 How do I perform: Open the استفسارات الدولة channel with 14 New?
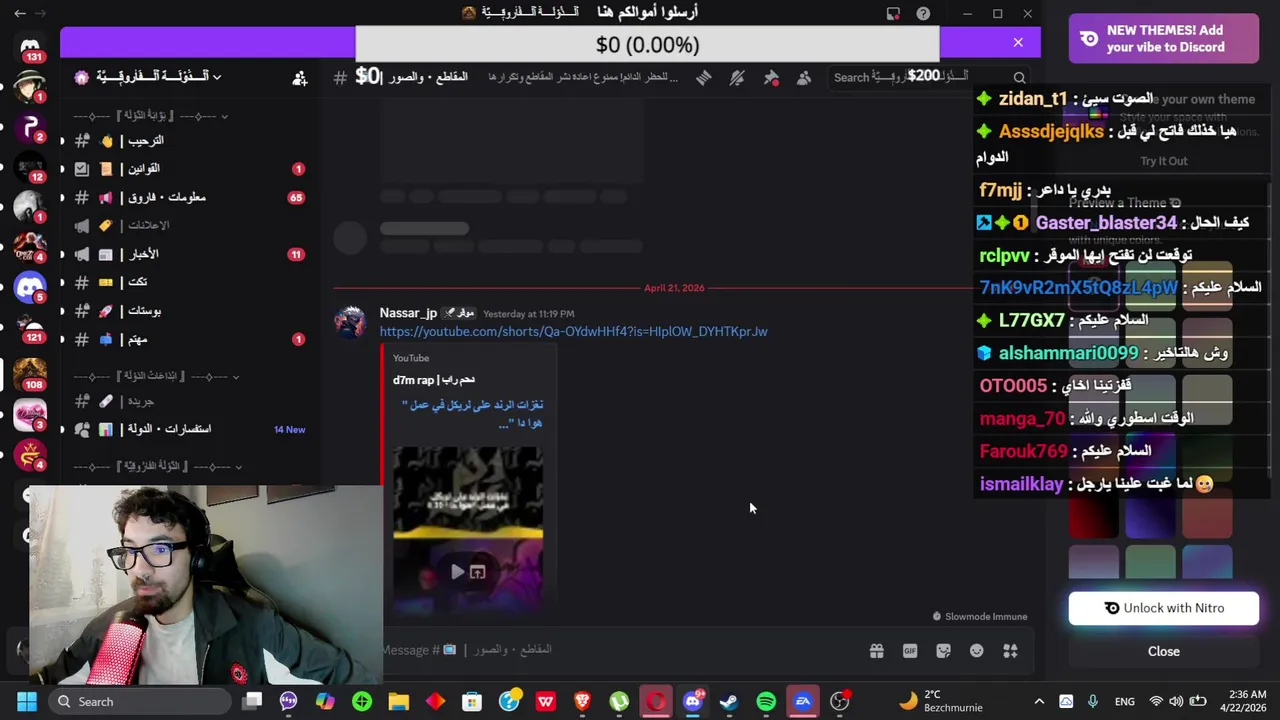(x=190, y=429)
